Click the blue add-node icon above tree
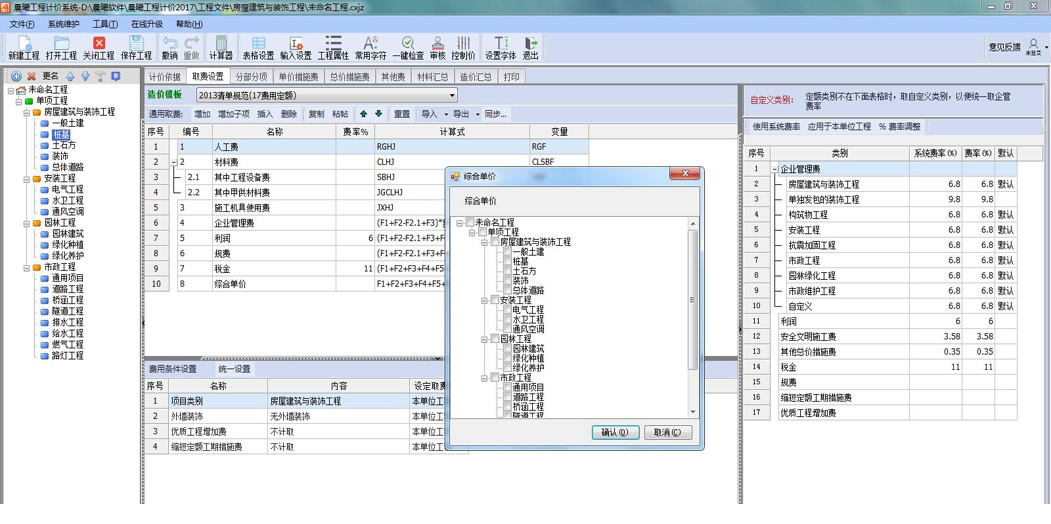The width and height of the screenshot is (1051, 524). click(x=17, y=76)
